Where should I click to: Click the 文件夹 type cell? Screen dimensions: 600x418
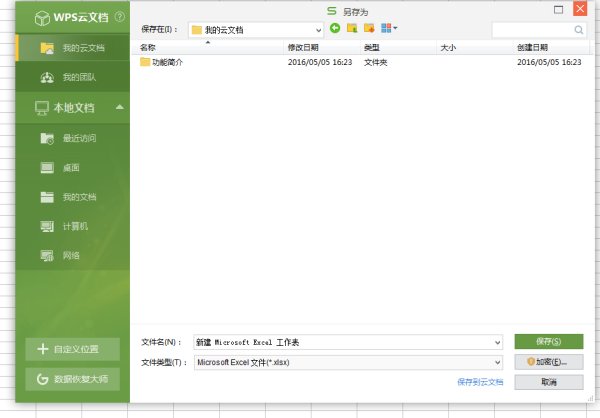(x=375, y=62)
